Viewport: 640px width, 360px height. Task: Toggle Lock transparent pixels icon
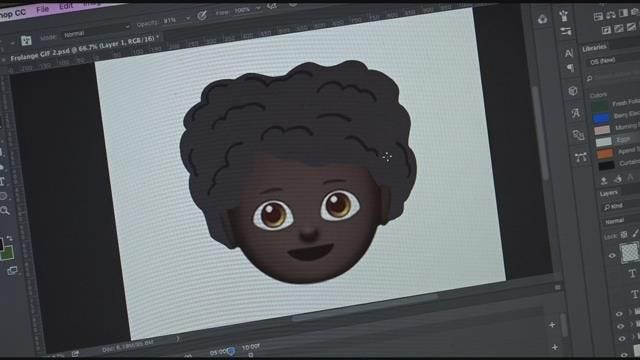tap(624, 235)
